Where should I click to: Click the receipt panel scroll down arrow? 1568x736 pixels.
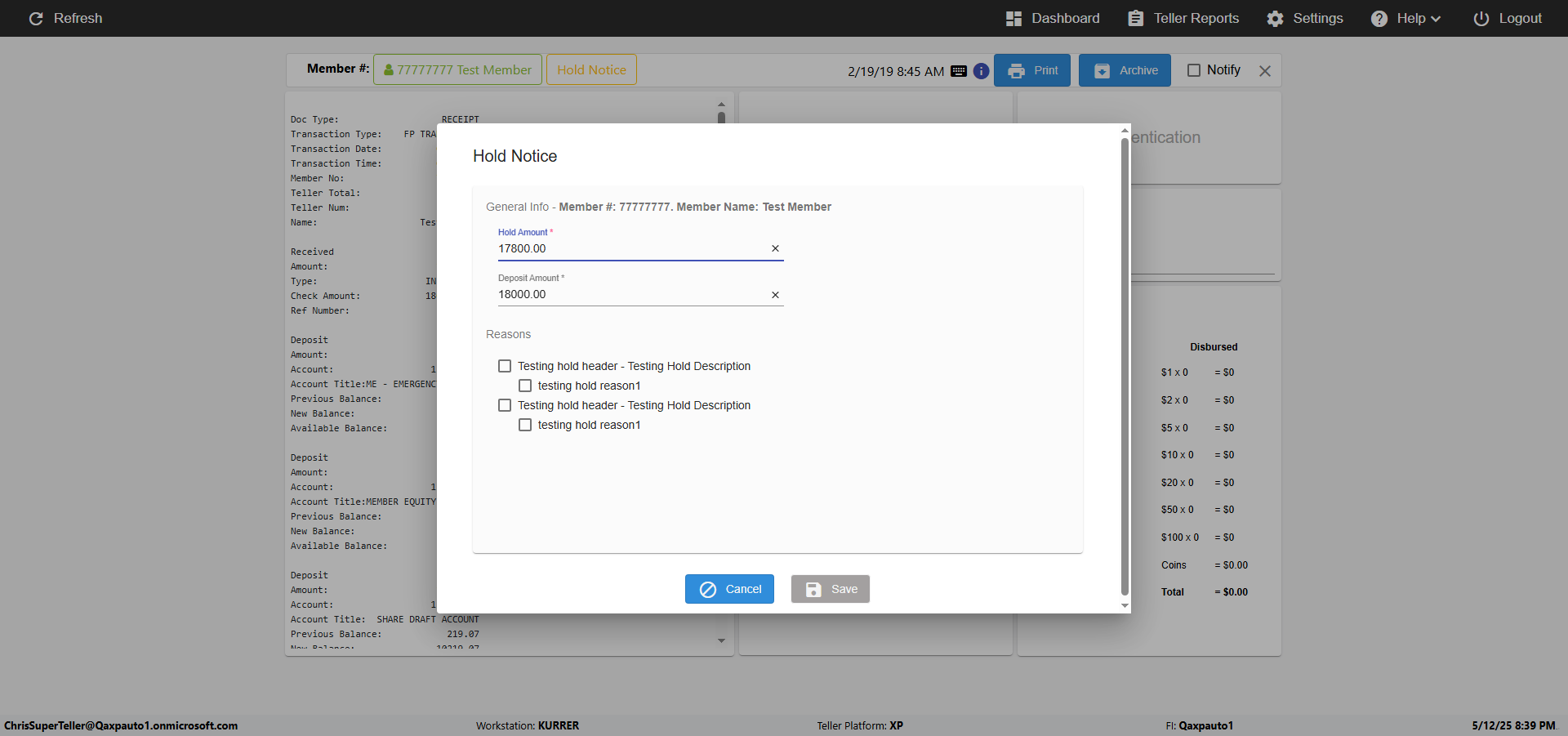(721, 640)
